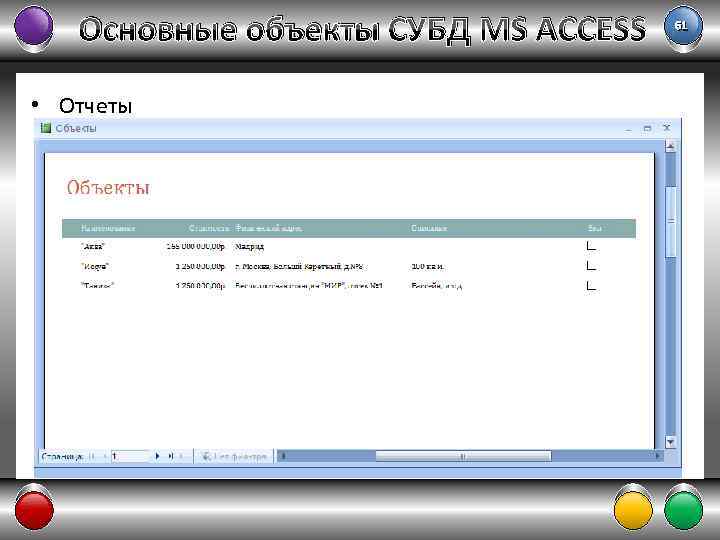The height and width of the screenshot is (540, 720).
Task: Click the 'г. Москва, Большой Каретный' address cell
Action: 300,266
